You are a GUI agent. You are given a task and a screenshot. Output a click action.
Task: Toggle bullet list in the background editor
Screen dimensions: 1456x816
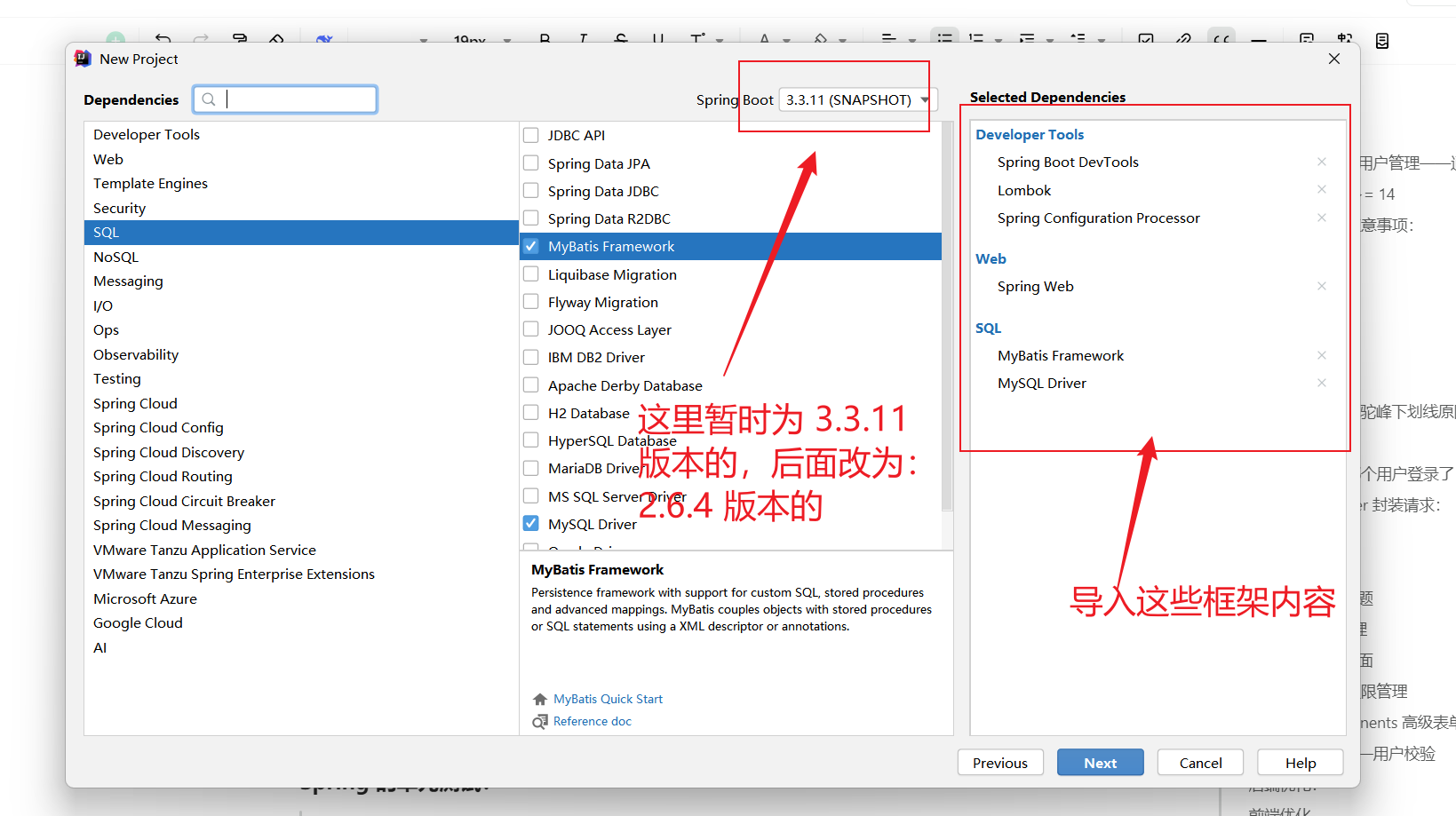point(945,38)
